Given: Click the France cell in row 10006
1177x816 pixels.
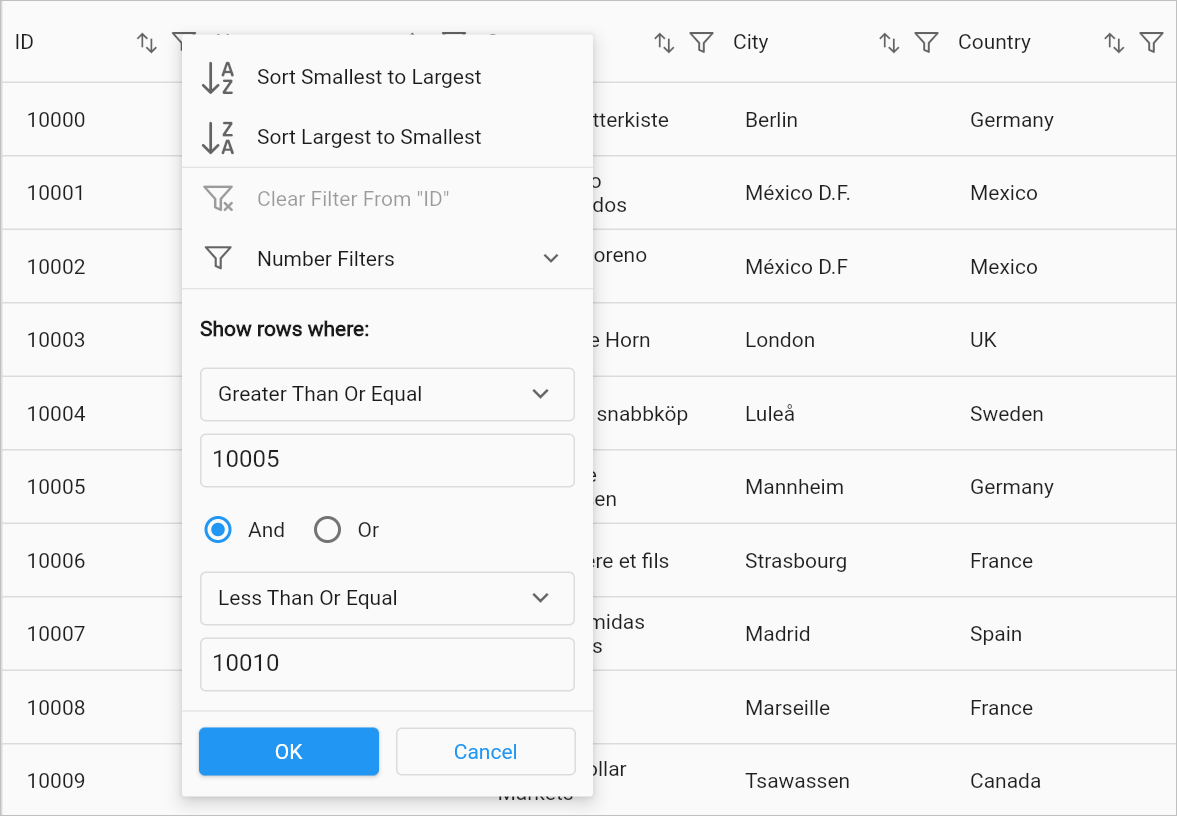Looking at the screenshot, I should tap(1001, 562).
